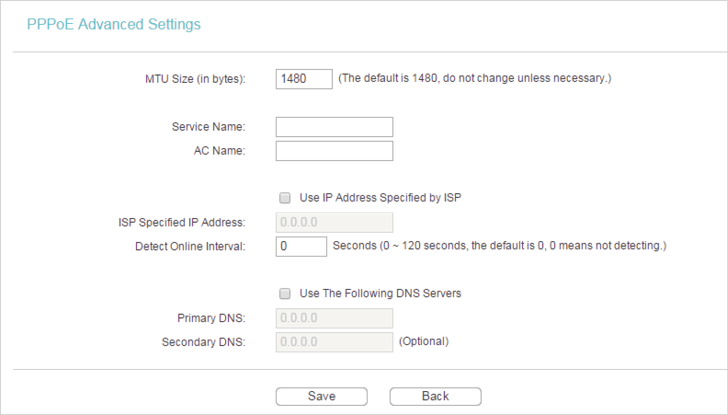Click the MTU default 1480 hint text
The width and height of the screenshot is (728, 415).
tap(474, 78)
